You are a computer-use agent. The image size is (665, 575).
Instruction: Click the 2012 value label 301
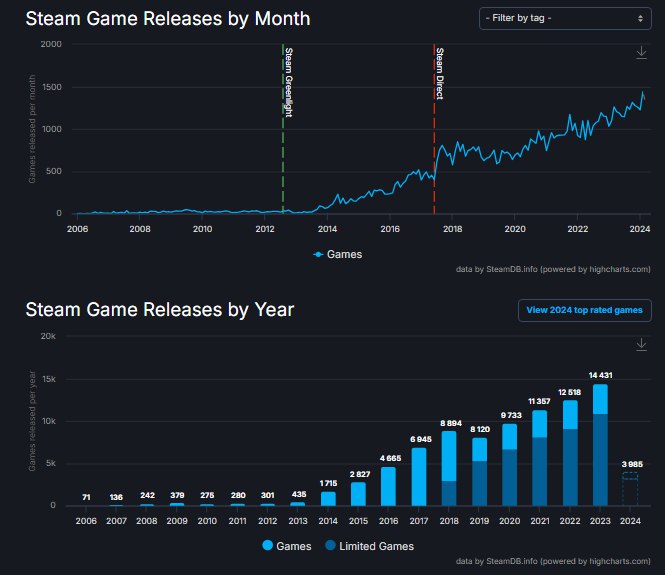268,495
